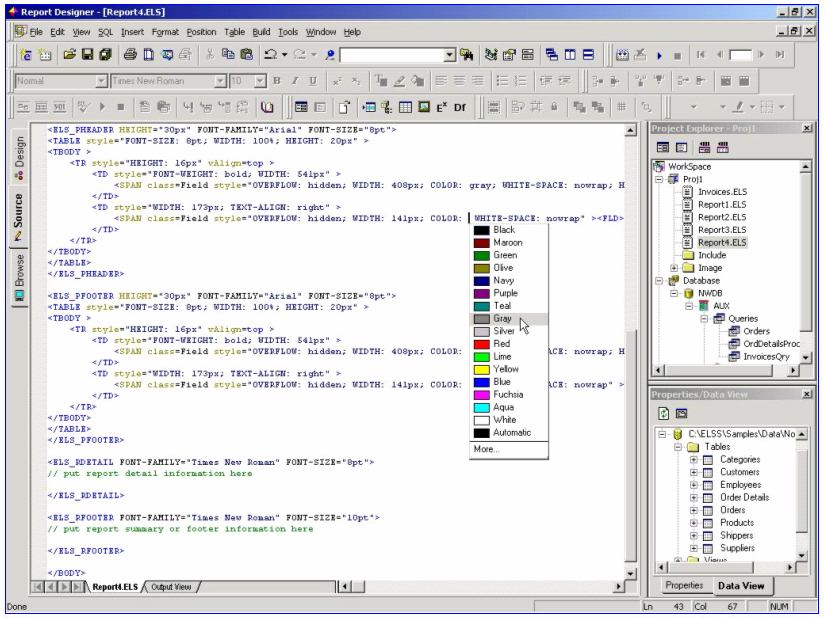Select Invoices.ELS in the project tree
Viewport: 825px width, 618px height.
pyautogui.click(x=722, y=192)
